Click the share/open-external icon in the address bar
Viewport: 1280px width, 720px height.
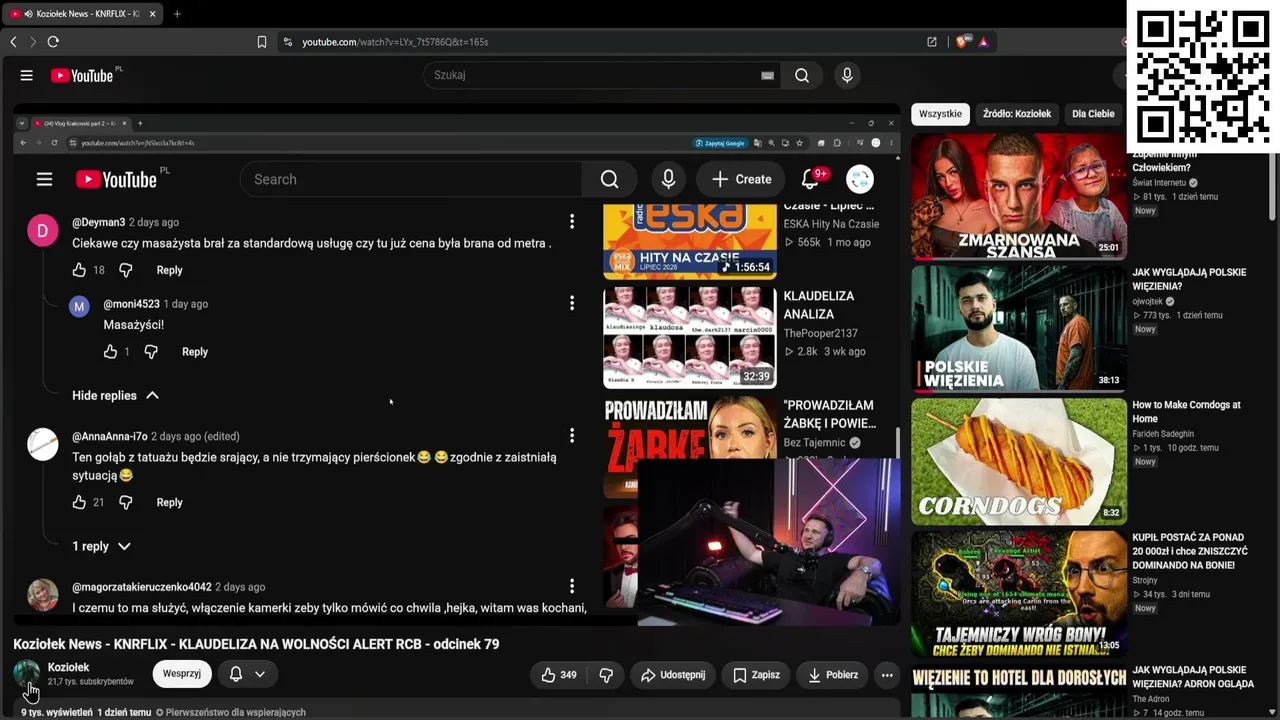pyautogui.click(x=932, y=42)
